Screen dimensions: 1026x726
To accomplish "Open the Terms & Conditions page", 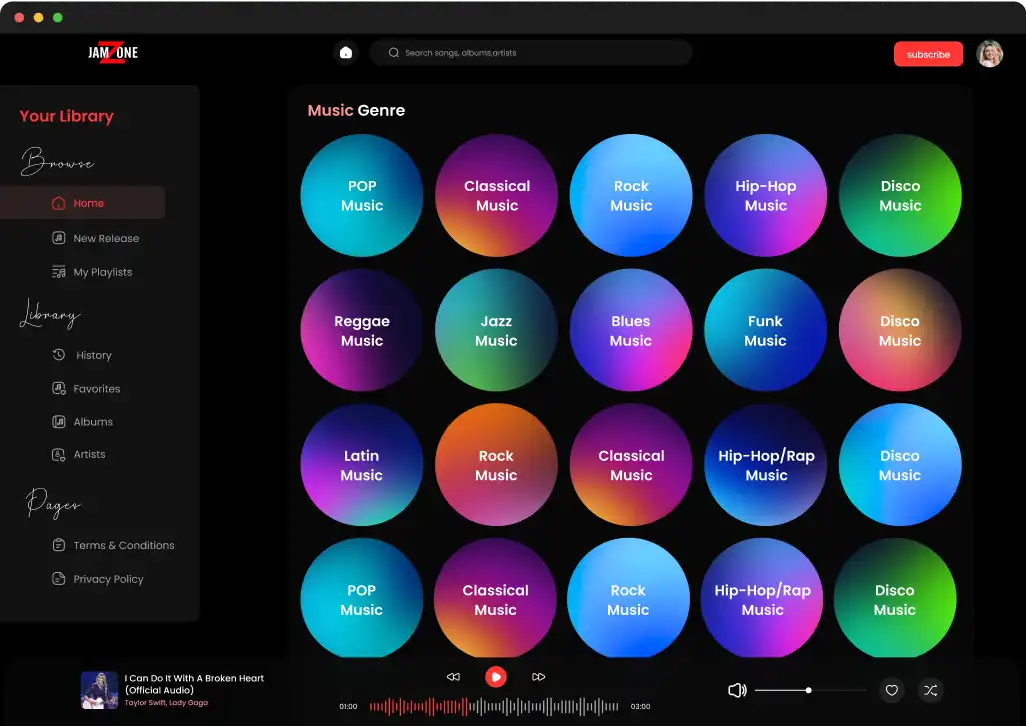I will coord(113,545).
